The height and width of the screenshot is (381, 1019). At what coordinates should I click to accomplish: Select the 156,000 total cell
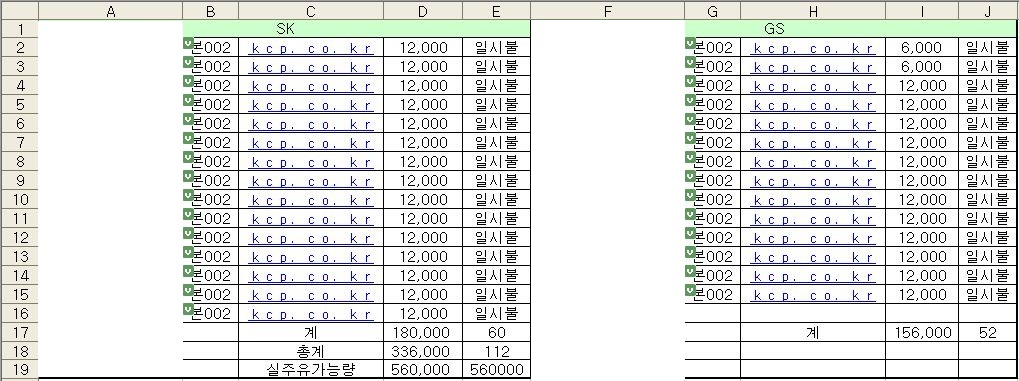[922, 332]
